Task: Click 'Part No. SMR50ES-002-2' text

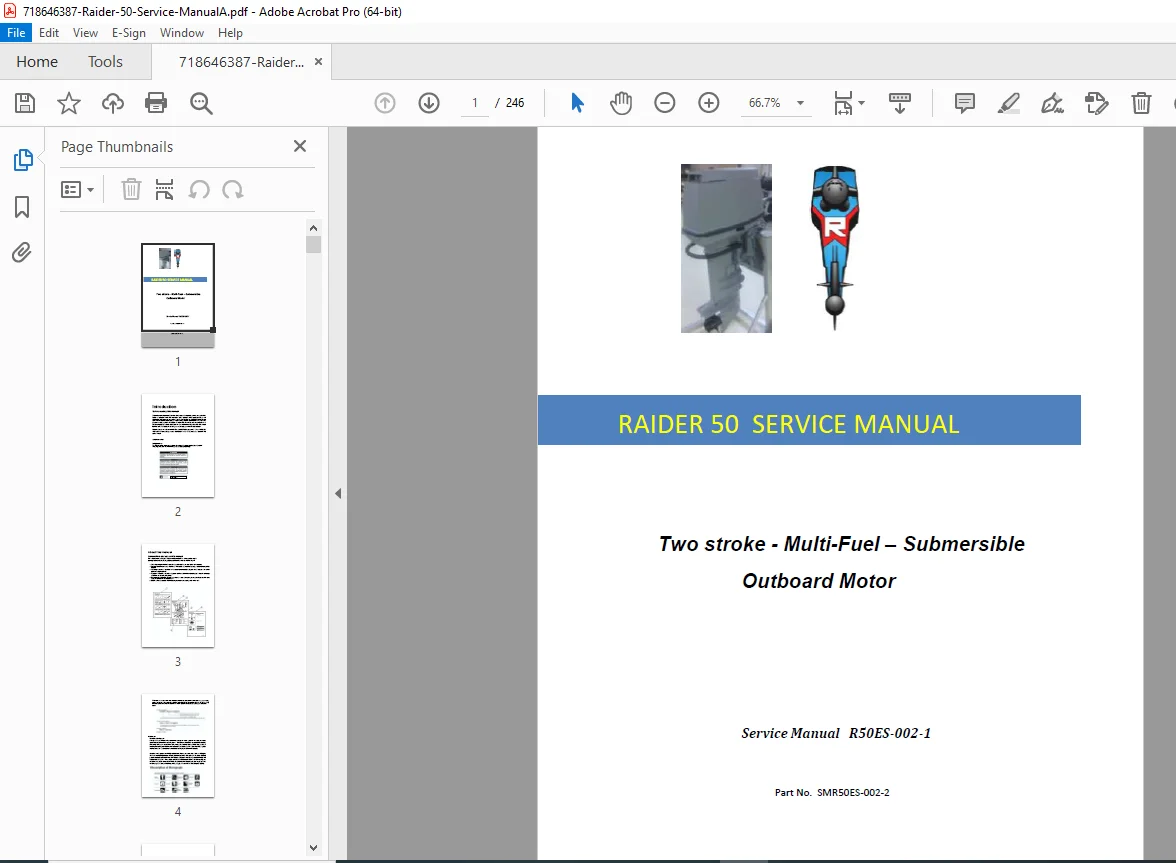Action: coord(832,793)
